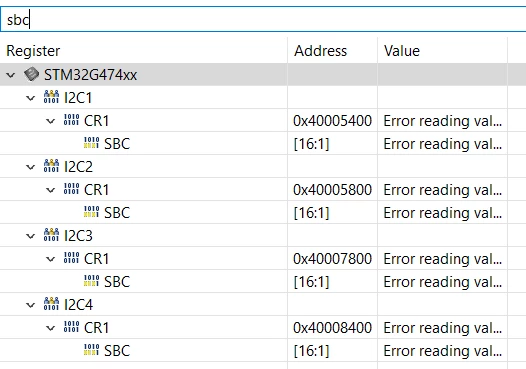Click the Value column header
This screenshot has height=369, width=526.
pos(442,51)
